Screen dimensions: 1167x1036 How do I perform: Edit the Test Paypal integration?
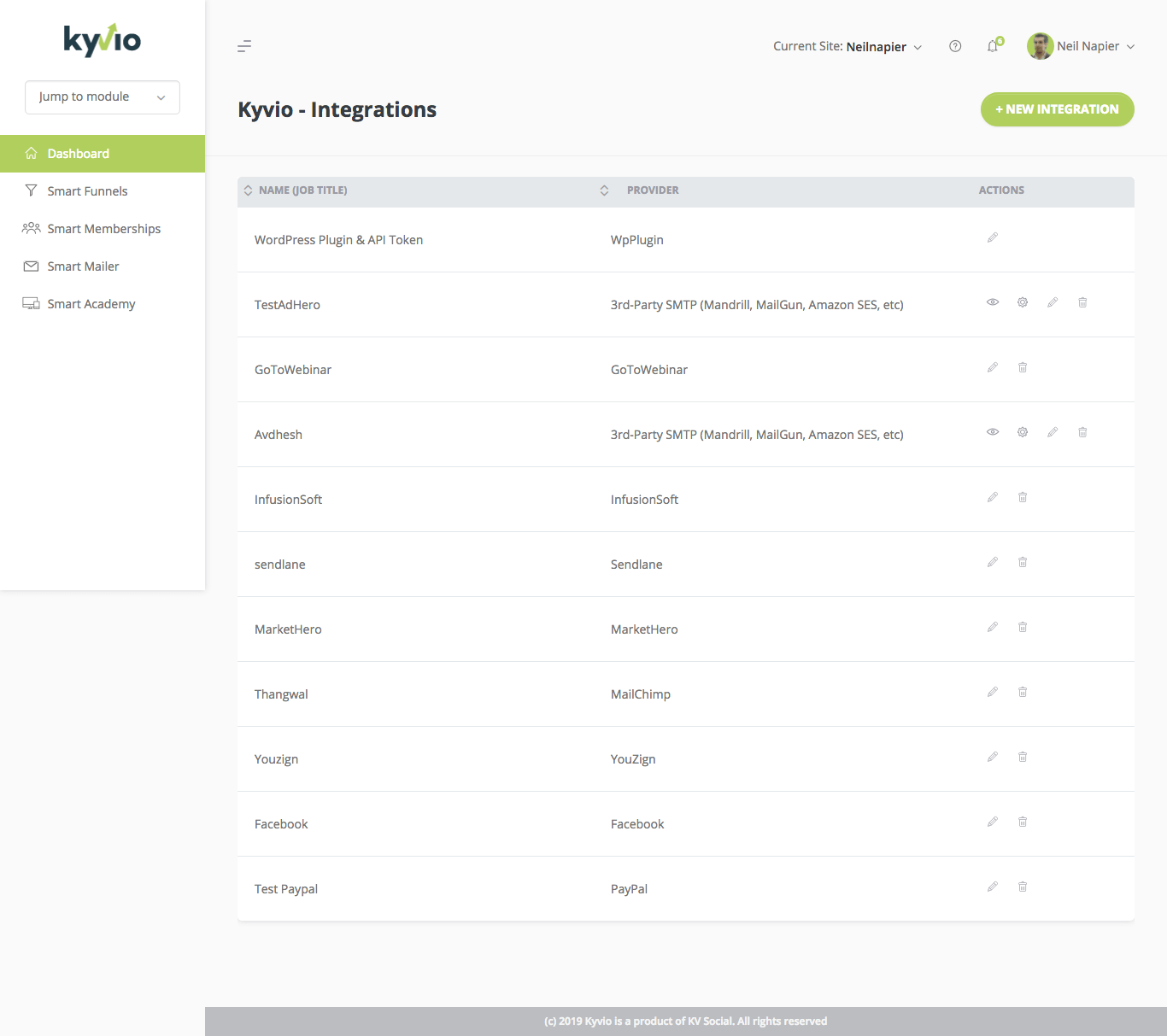pos(993,887)
